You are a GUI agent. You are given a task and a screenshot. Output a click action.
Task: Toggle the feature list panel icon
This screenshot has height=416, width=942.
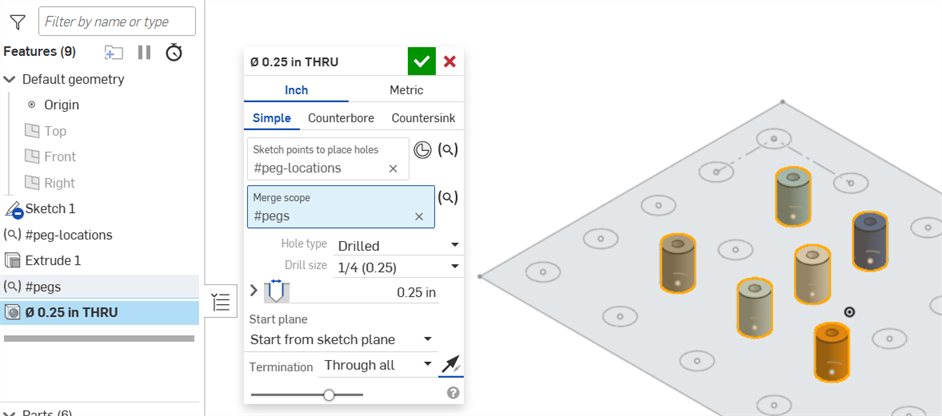(x=221, y=299)
